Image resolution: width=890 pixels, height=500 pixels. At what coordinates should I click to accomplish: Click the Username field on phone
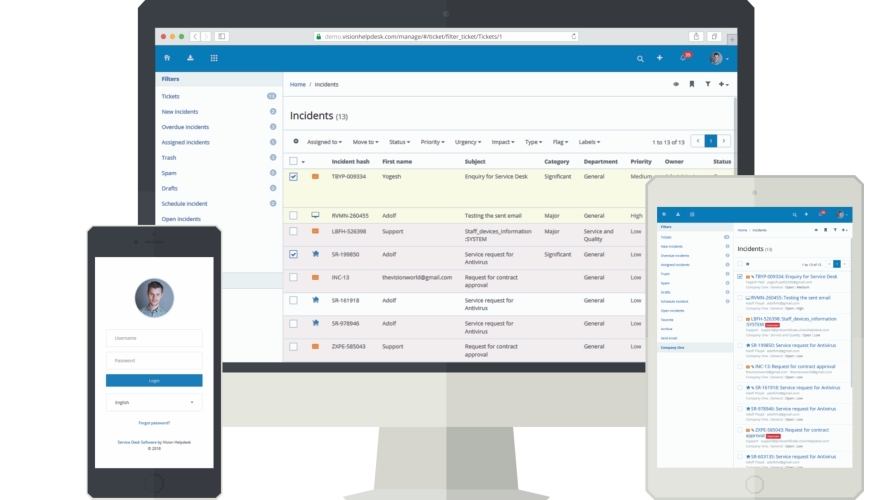[x=154, y=338]
